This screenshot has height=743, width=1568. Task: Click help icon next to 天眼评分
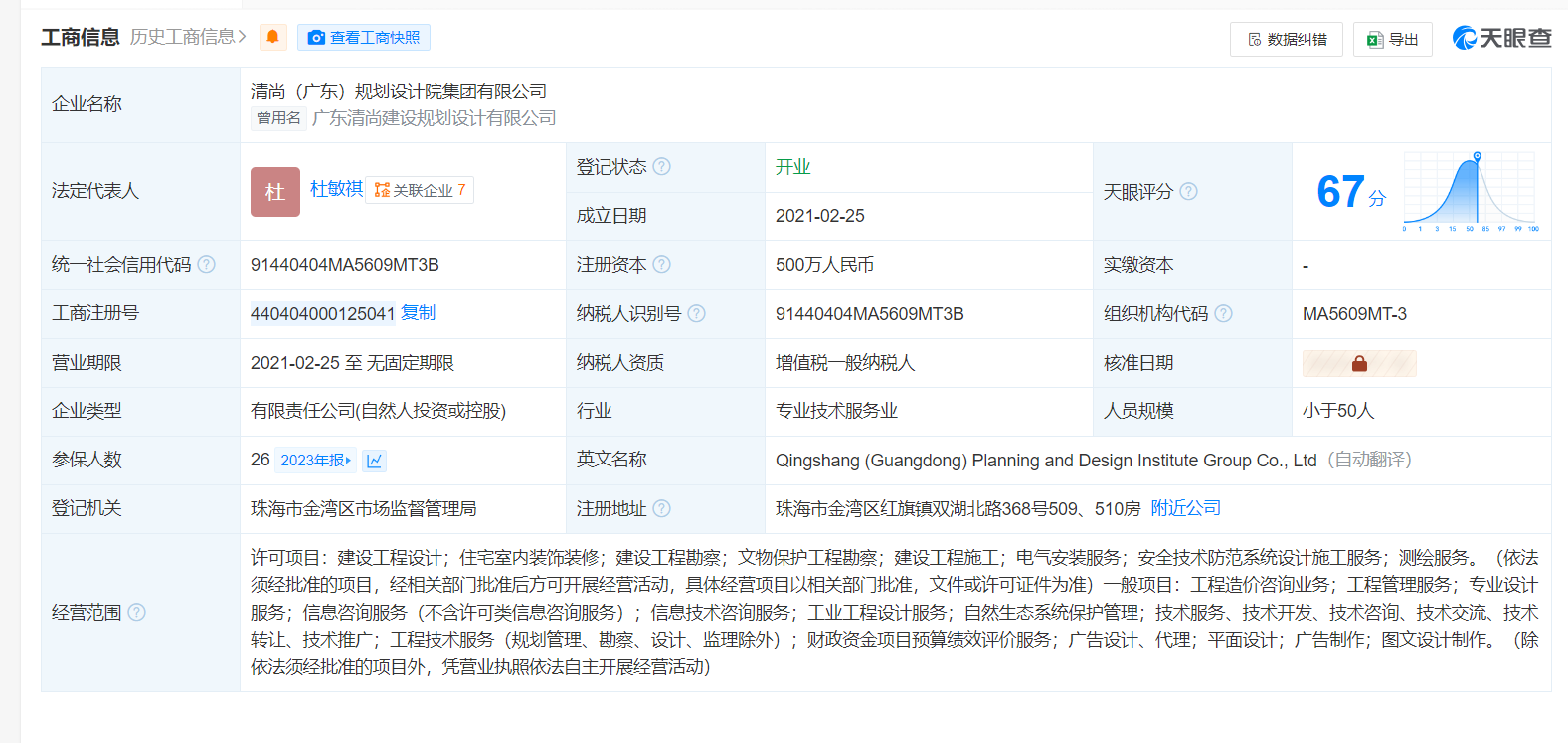pyautogui.click(x=1188, y=192)
